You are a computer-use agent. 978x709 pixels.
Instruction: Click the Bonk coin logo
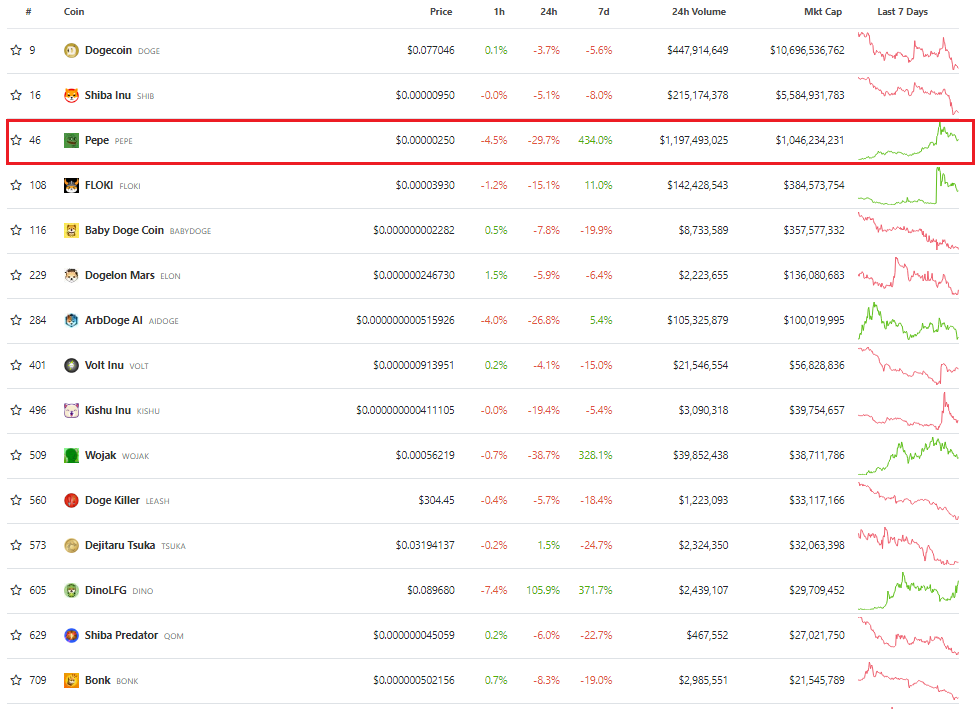[72, 680]
